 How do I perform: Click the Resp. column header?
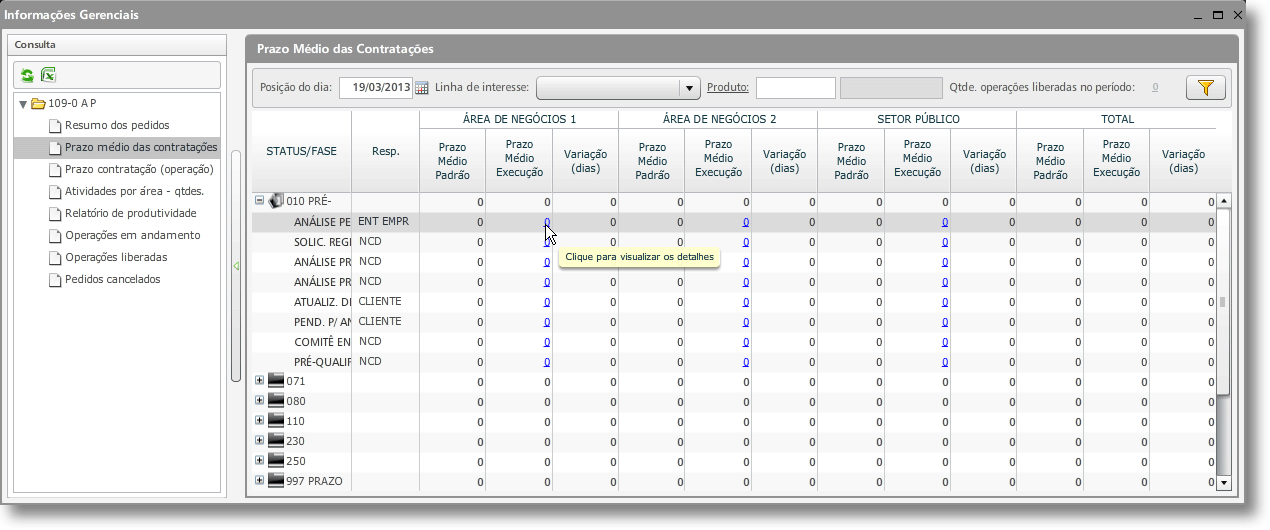(386, 151)
